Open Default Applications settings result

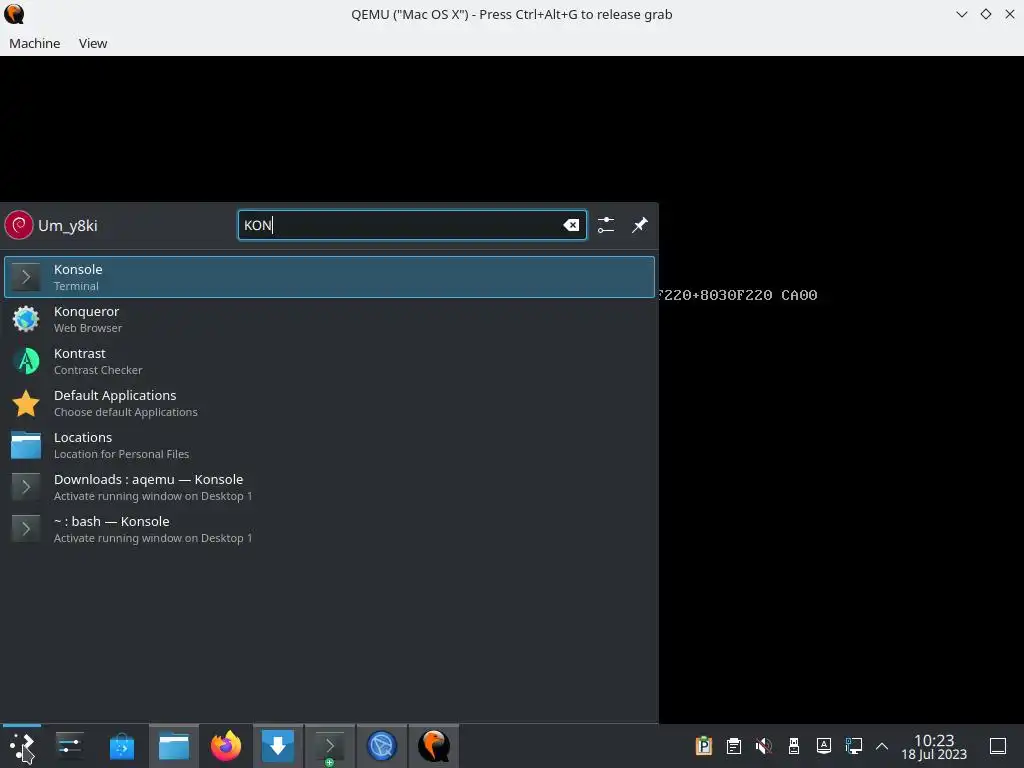pyautogui.click(x=329, y=403)
